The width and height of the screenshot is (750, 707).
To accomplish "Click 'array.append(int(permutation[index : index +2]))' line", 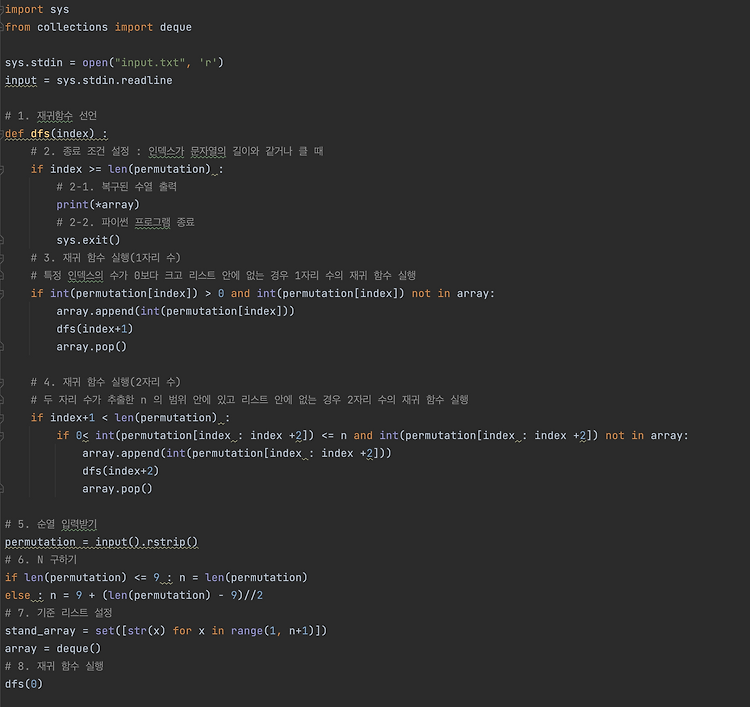I will (237, 453).
